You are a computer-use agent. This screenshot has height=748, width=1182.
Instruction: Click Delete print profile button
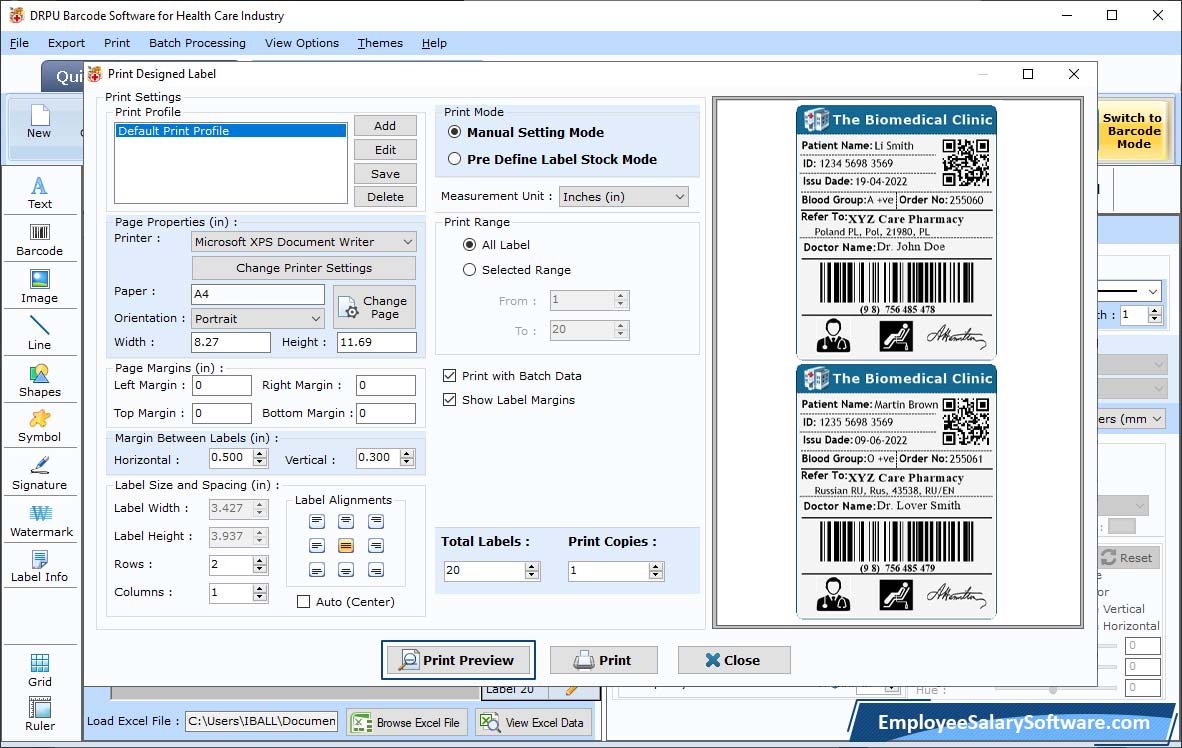pyautogui.click(x=385, y=197)
